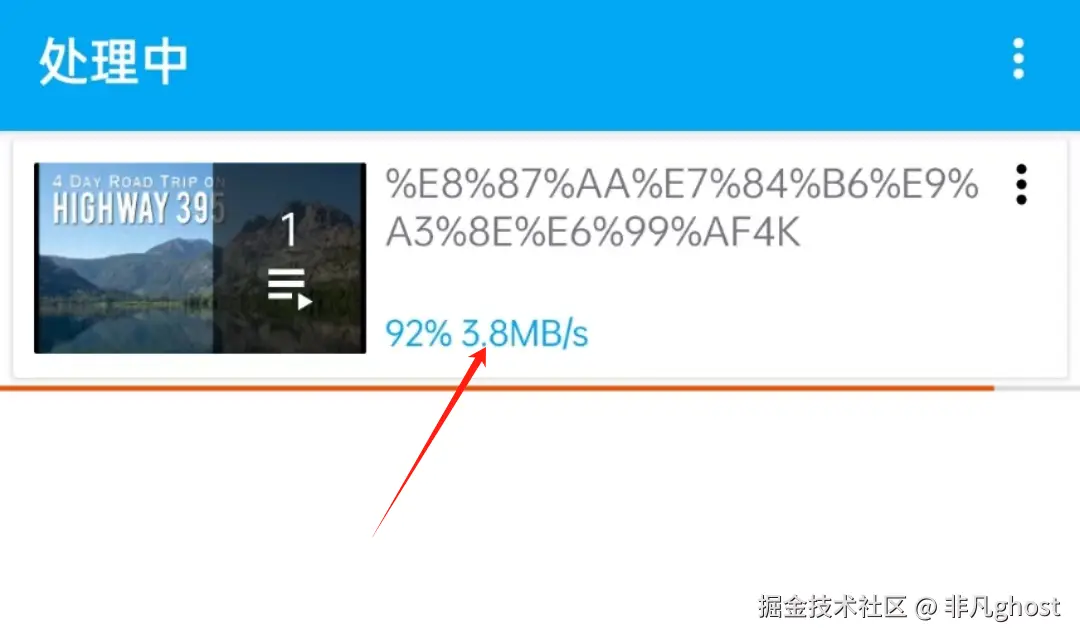Click the gray unfilled end of progress bar
Image resolution: width=1080 pixels, height=642 pixels.
point(1037,389)
